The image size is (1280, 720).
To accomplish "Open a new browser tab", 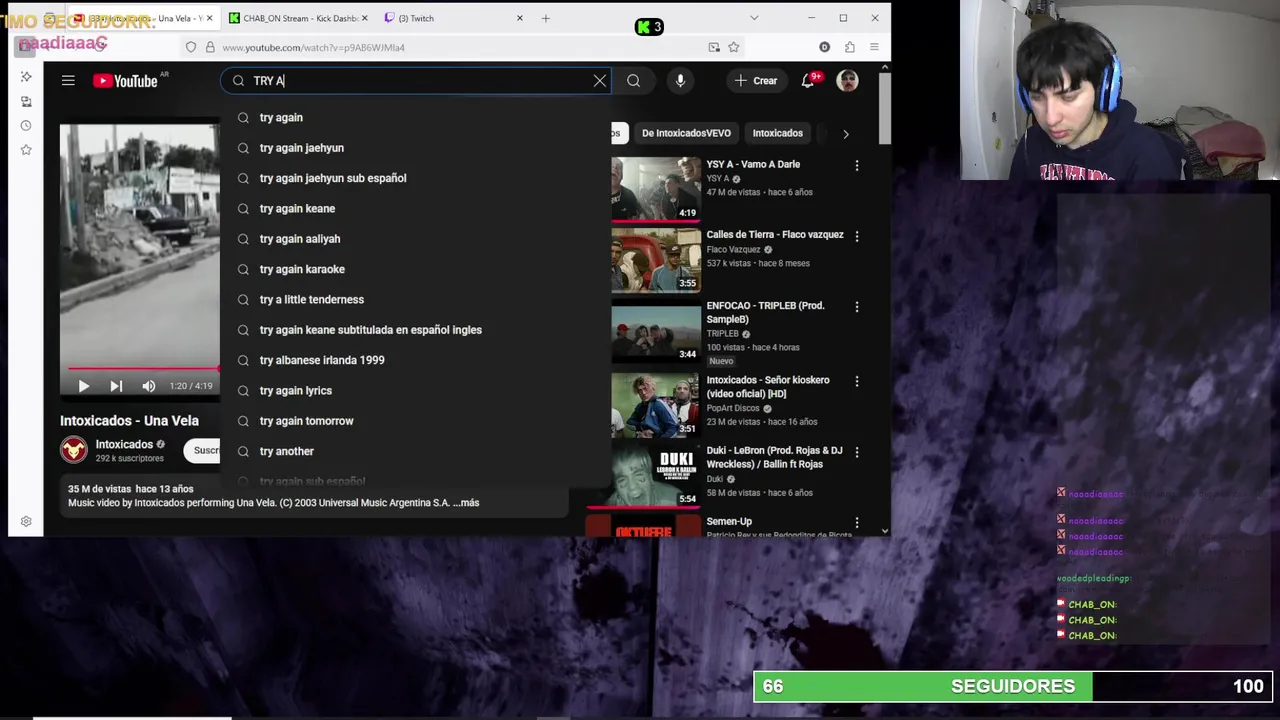I will (x=545, y=18).
